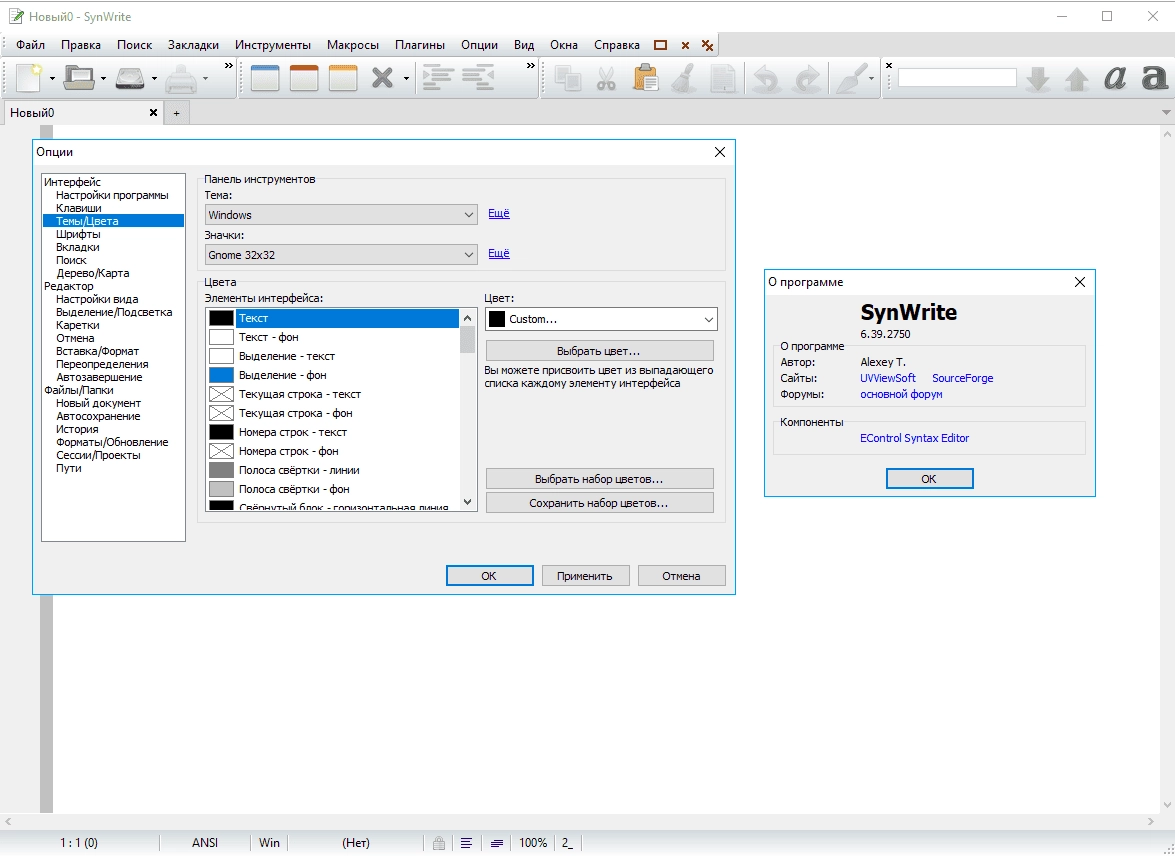The height and width of the screenshot is (856, 1175).
Task: Create a new file with toolbar icon
Action: pos(29,78)
